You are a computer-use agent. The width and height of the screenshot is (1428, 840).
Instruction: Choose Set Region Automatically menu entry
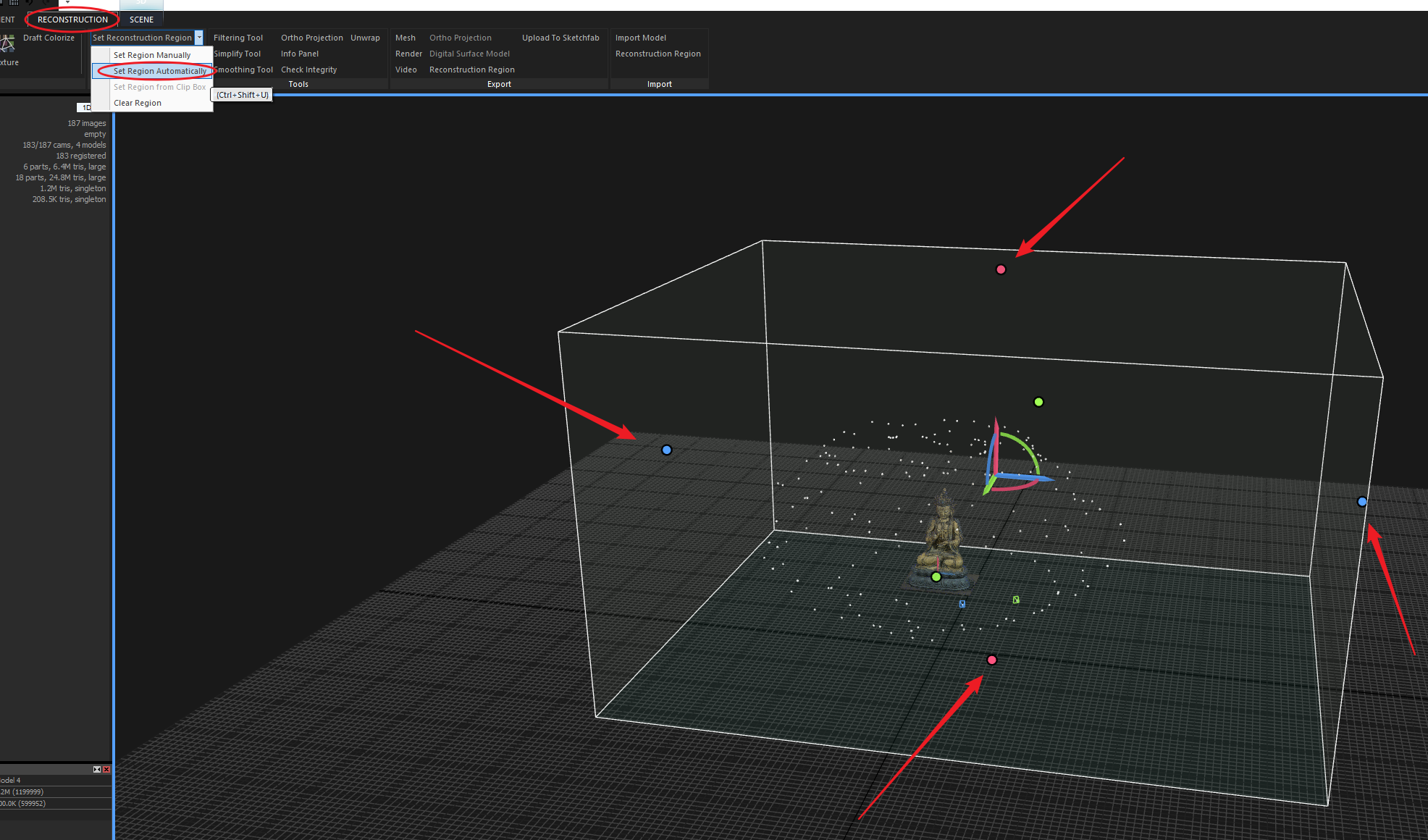click(159, 71)
